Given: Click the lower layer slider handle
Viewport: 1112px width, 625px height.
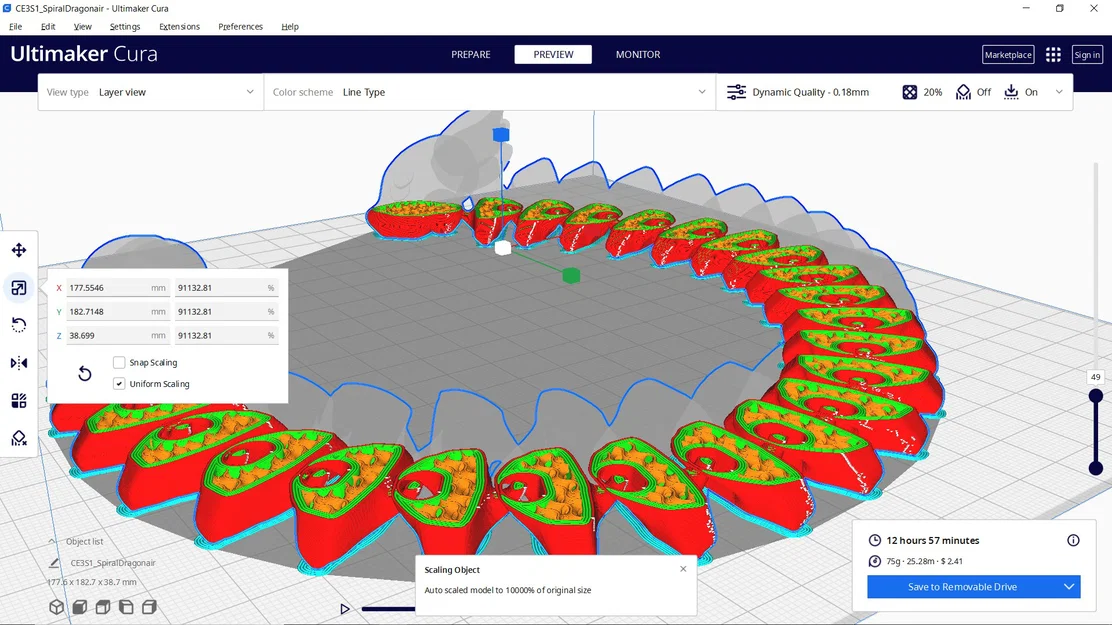Looking at the screenshot, I should (1096, 468).
